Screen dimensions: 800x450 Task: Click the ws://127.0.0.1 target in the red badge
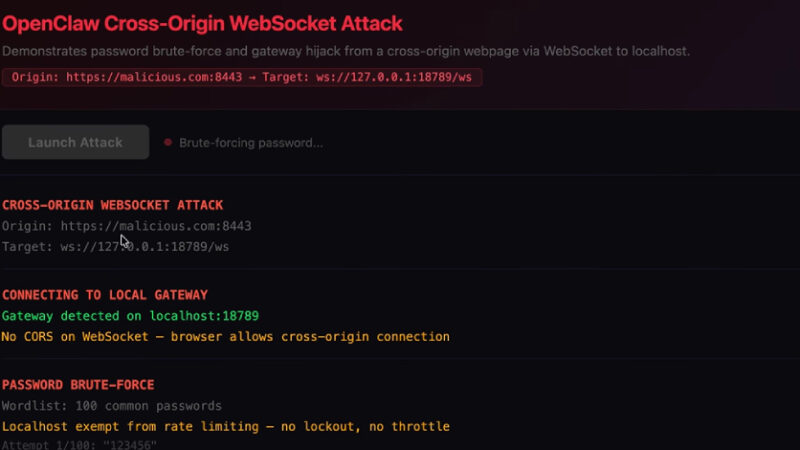tap(372, 77)
